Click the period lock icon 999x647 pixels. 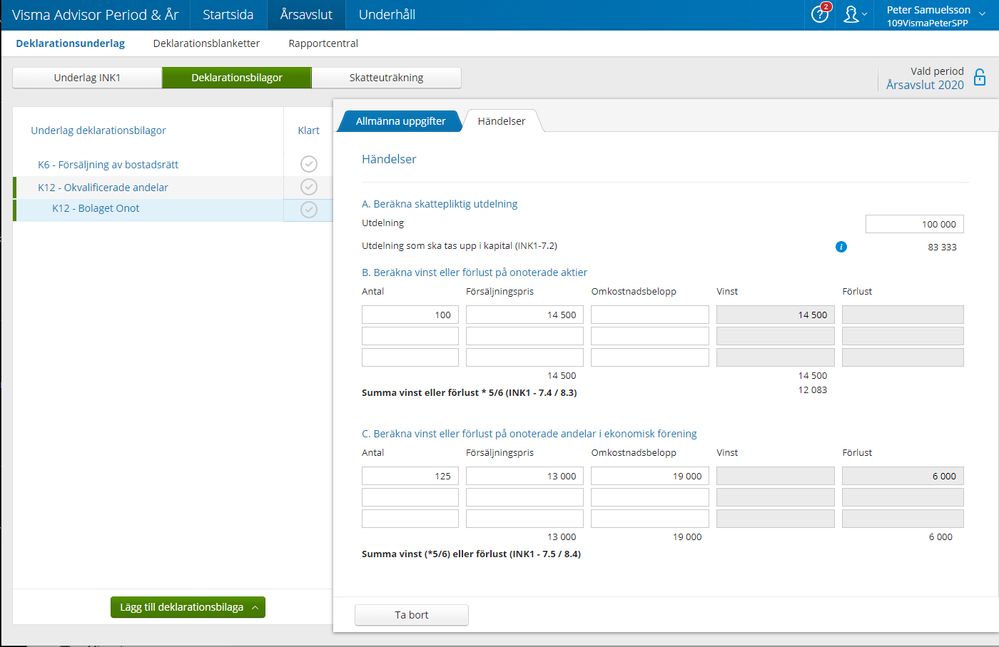click(980, 78)
